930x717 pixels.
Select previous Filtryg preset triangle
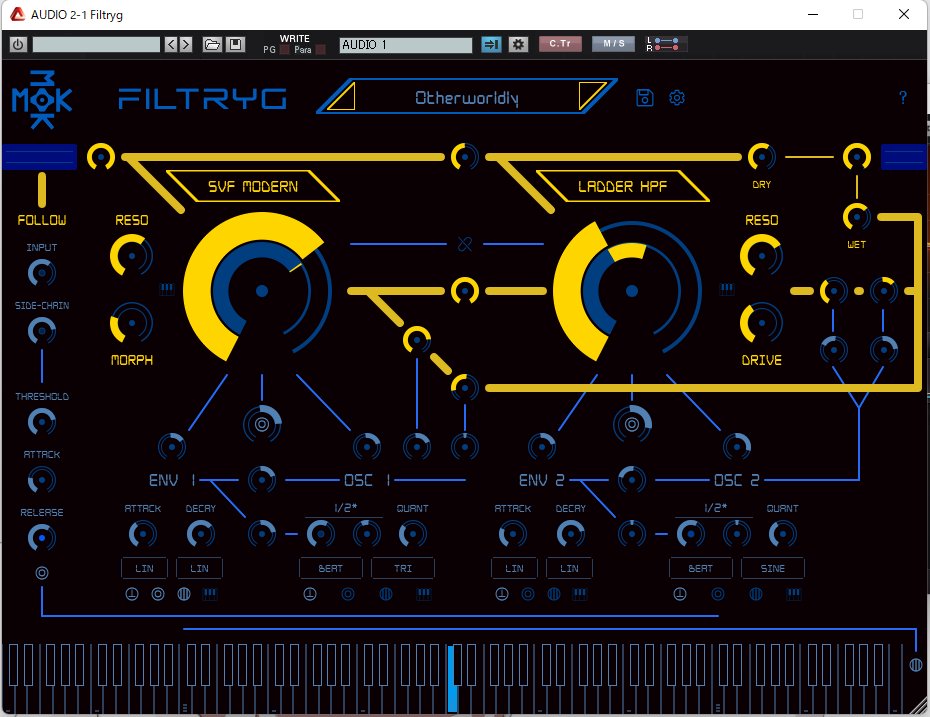(x=343, y=97)
